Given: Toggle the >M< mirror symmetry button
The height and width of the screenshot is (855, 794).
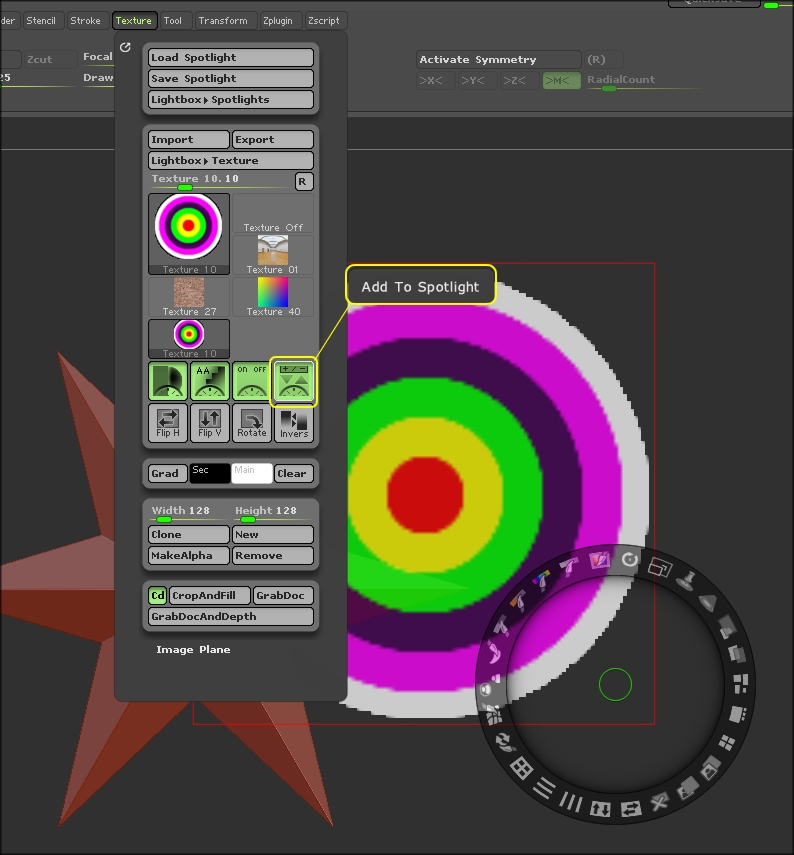Looking at the screenshot, I should (562, 81).
